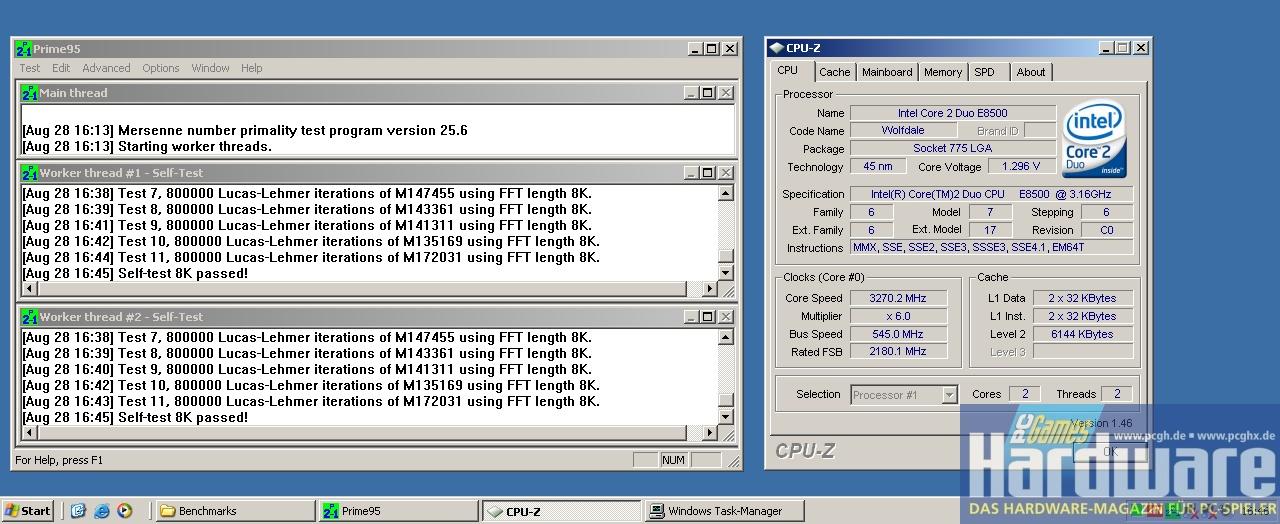Screen dimensions: 1280x524
Task: Switch to the Mainboard tab in CPU-Z
Action: (x=887, y=72)
